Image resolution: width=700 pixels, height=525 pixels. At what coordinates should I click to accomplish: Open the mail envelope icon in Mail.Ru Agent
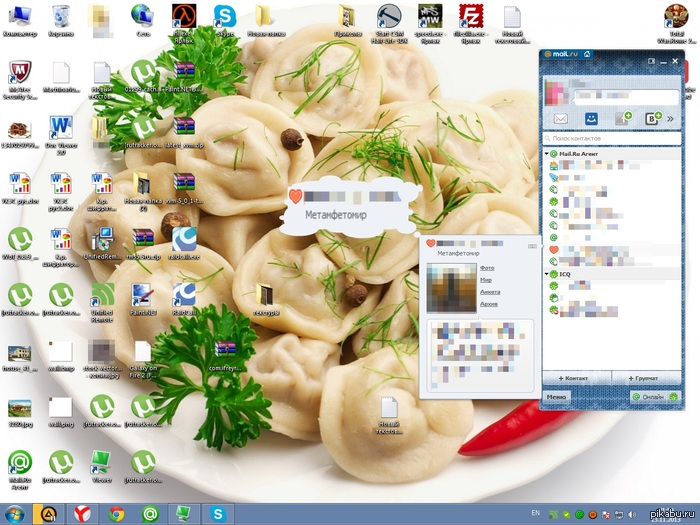coord(560,119)
